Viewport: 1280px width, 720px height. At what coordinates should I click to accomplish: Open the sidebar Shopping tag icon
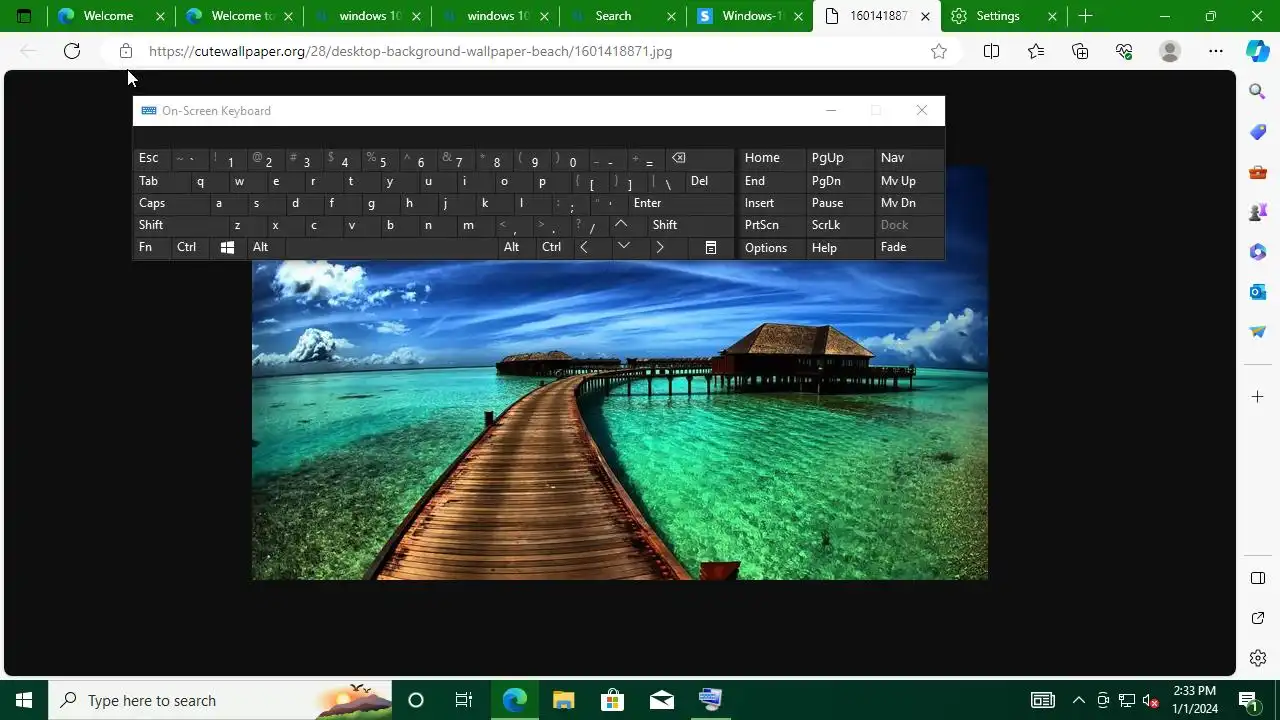click(1258, 132)
